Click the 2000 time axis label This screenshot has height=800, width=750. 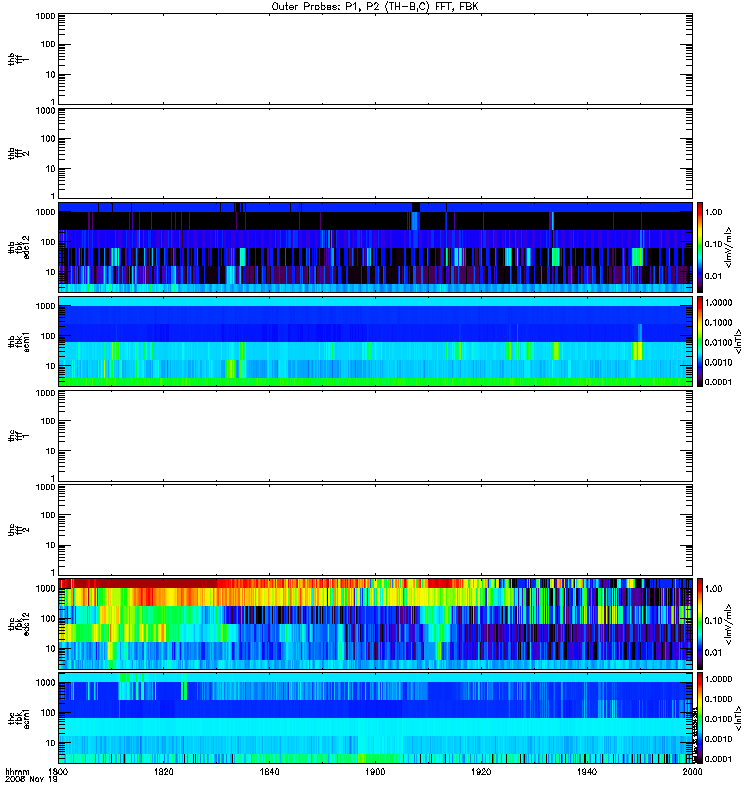pos(692,772)
